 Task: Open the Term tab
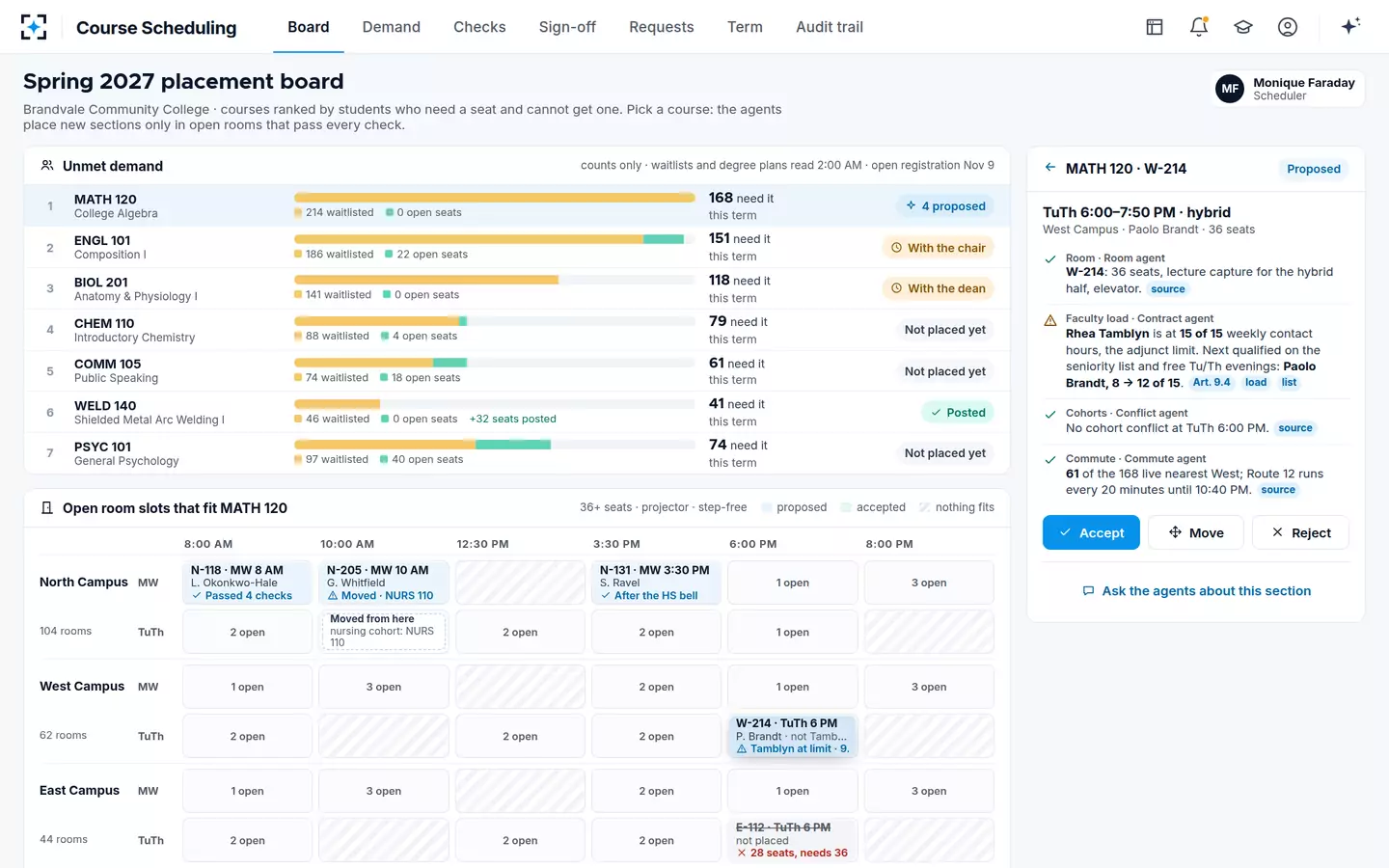click(x=745, y=27)
